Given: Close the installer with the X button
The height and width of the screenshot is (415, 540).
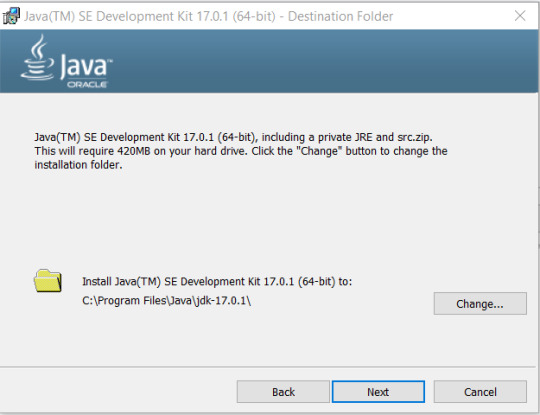Looking at the screenshot, I should [520, 15].
